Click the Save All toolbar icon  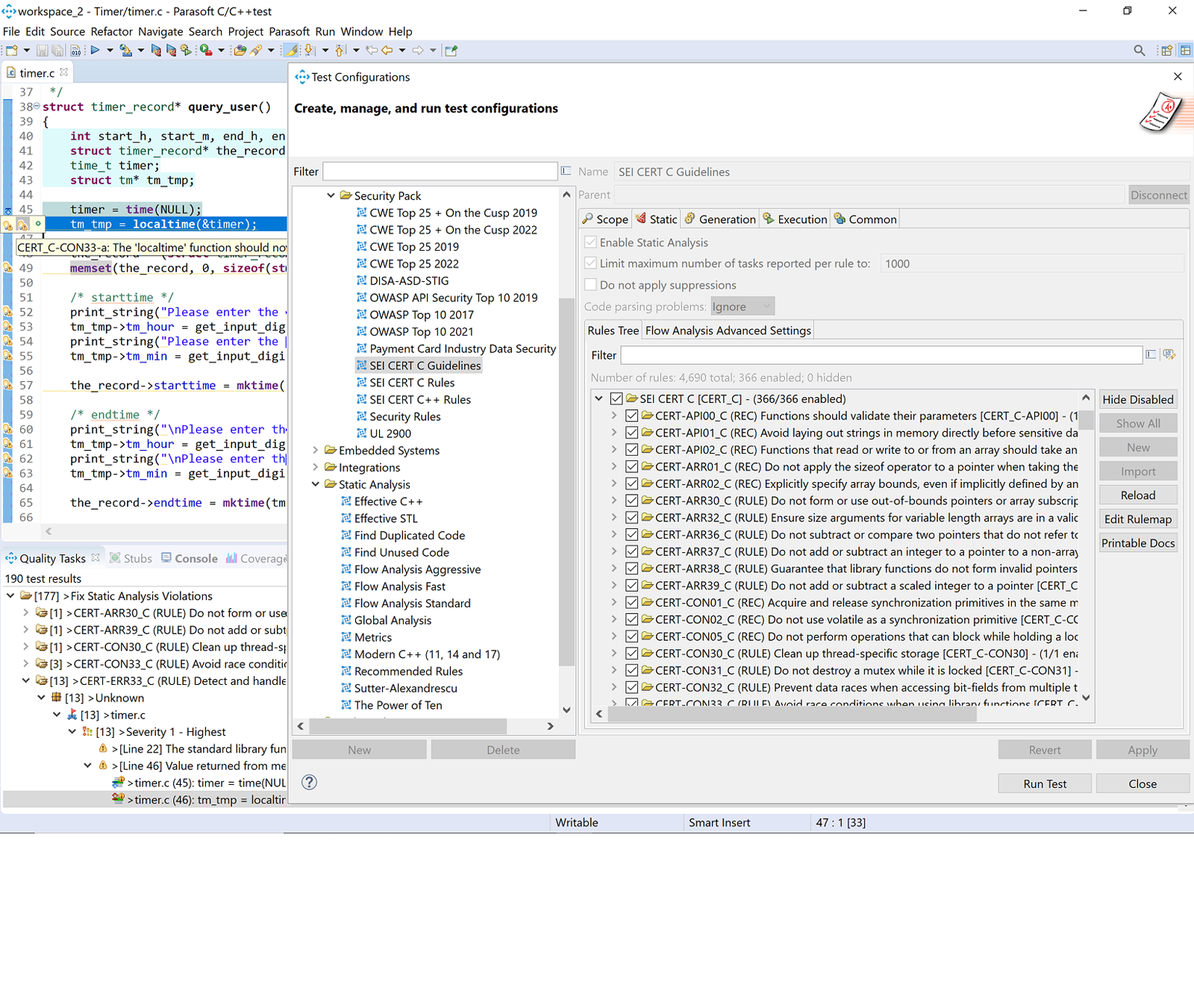[57, 50]
